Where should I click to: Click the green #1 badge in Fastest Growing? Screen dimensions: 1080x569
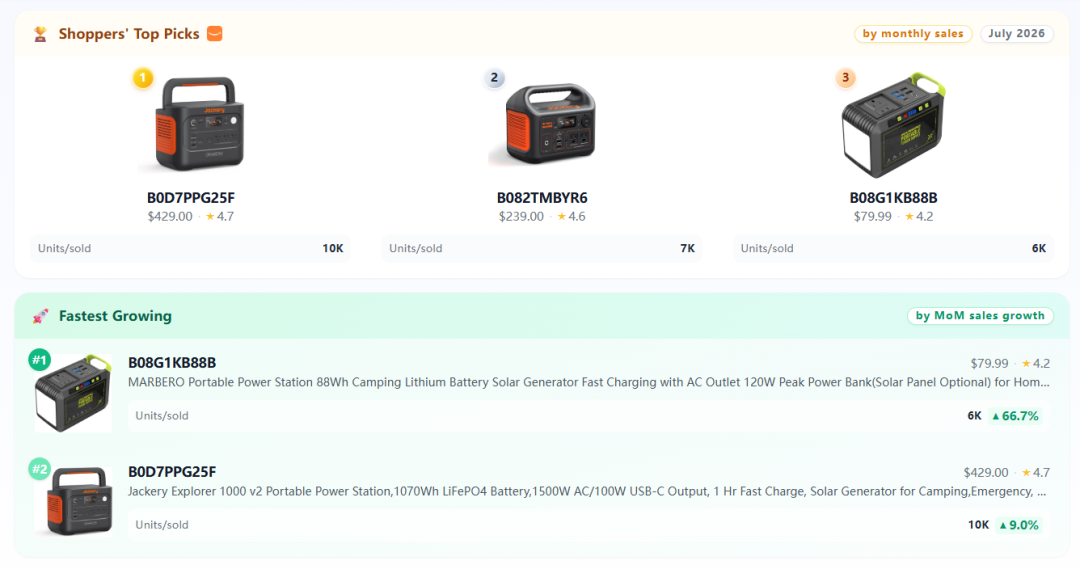[x=39, y=360]
